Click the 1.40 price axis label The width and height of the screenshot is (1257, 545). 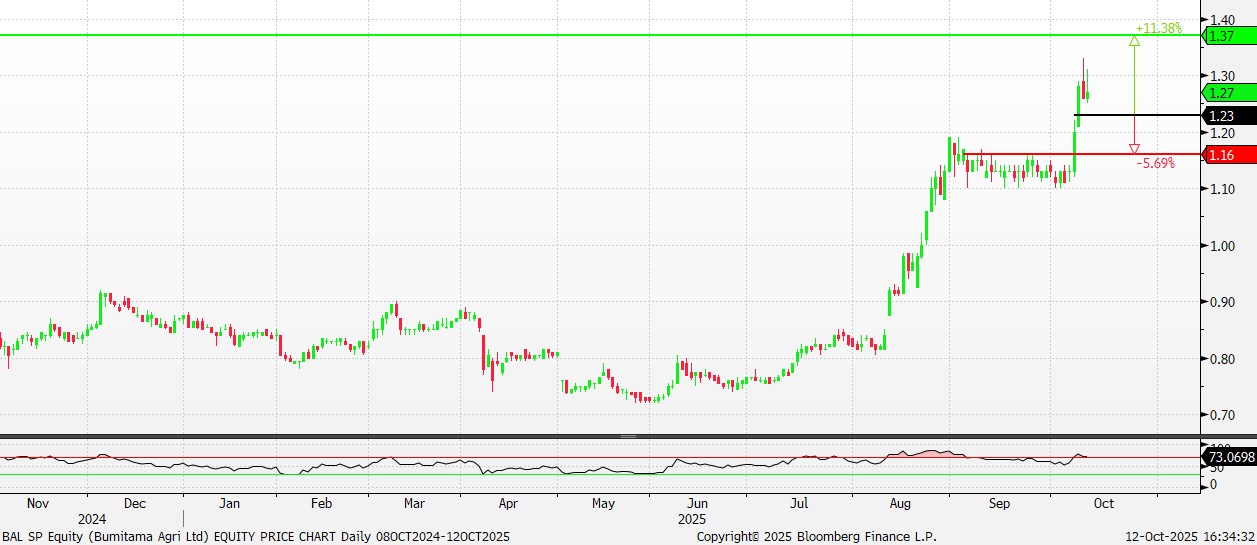pos(1222,19)
